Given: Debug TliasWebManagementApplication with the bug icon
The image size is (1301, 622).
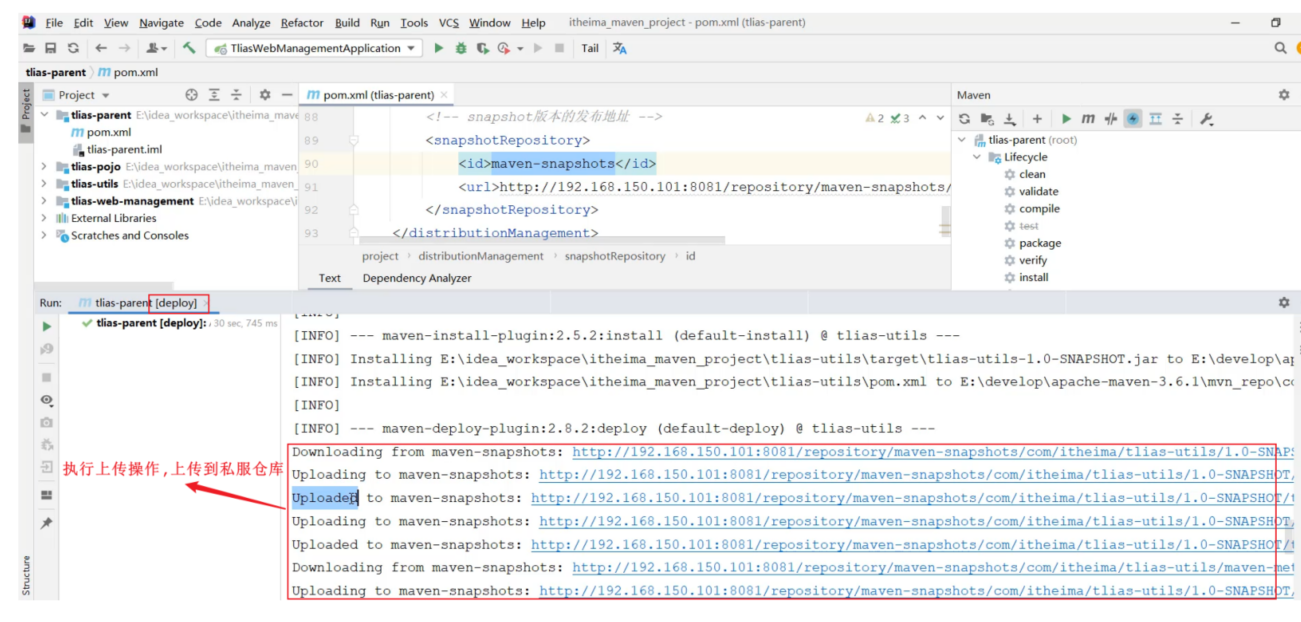Looking at the screenshot, I should (x=460, y=48).
